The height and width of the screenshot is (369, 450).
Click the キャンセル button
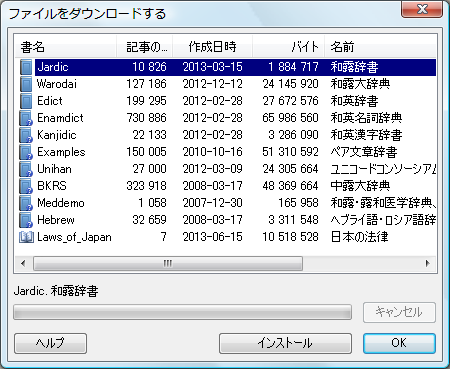[399, 312]
